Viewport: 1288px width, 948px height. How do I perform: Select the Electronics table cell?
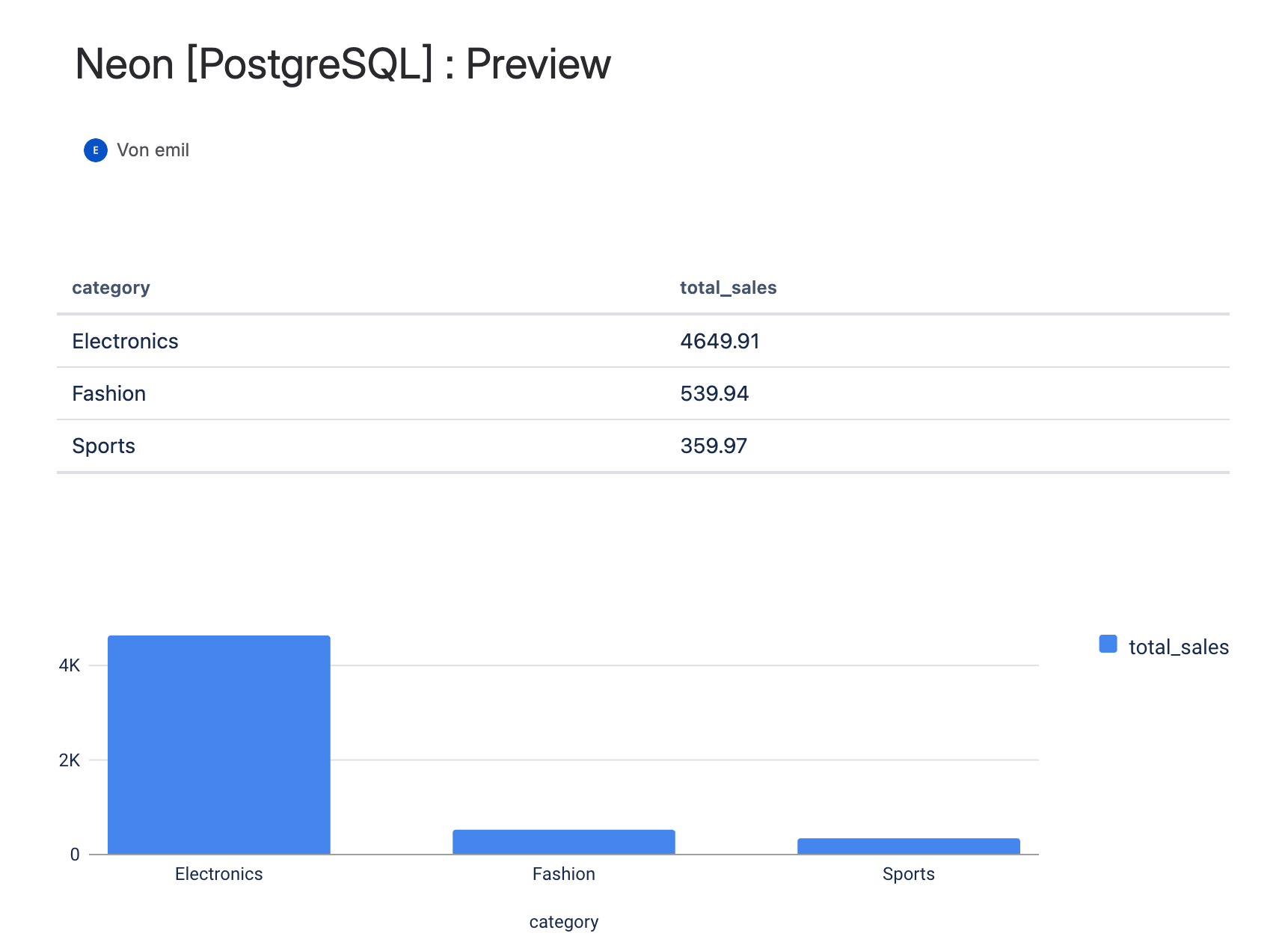click(x=125, y=342)
